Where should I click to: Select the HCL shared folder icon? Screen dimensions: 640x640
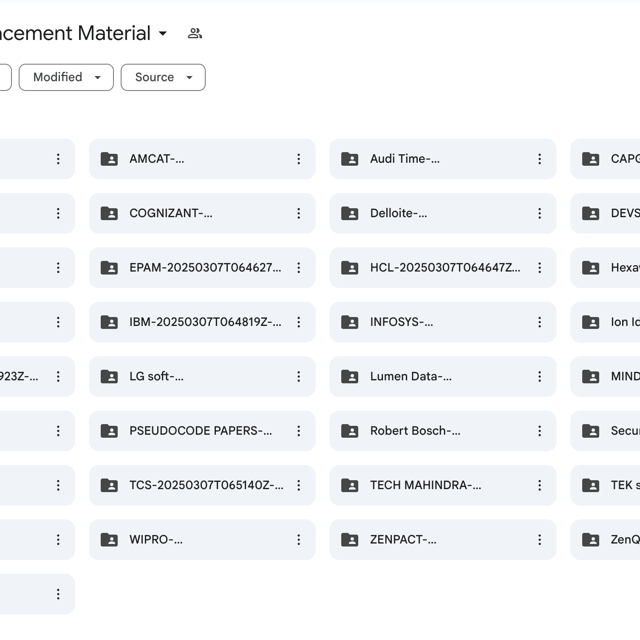click(350, 268)
